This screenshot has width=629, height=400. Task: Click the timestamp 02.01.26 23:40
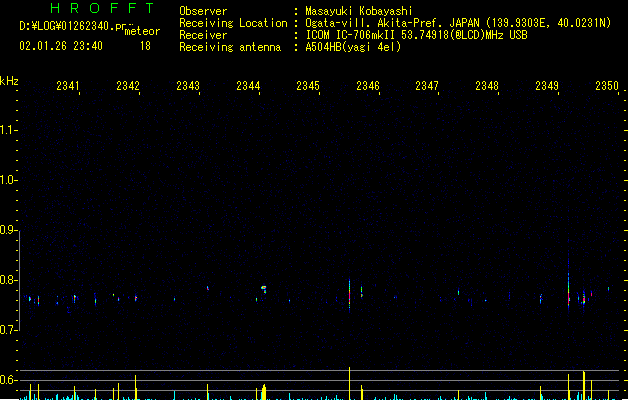(x=61, y=46)
